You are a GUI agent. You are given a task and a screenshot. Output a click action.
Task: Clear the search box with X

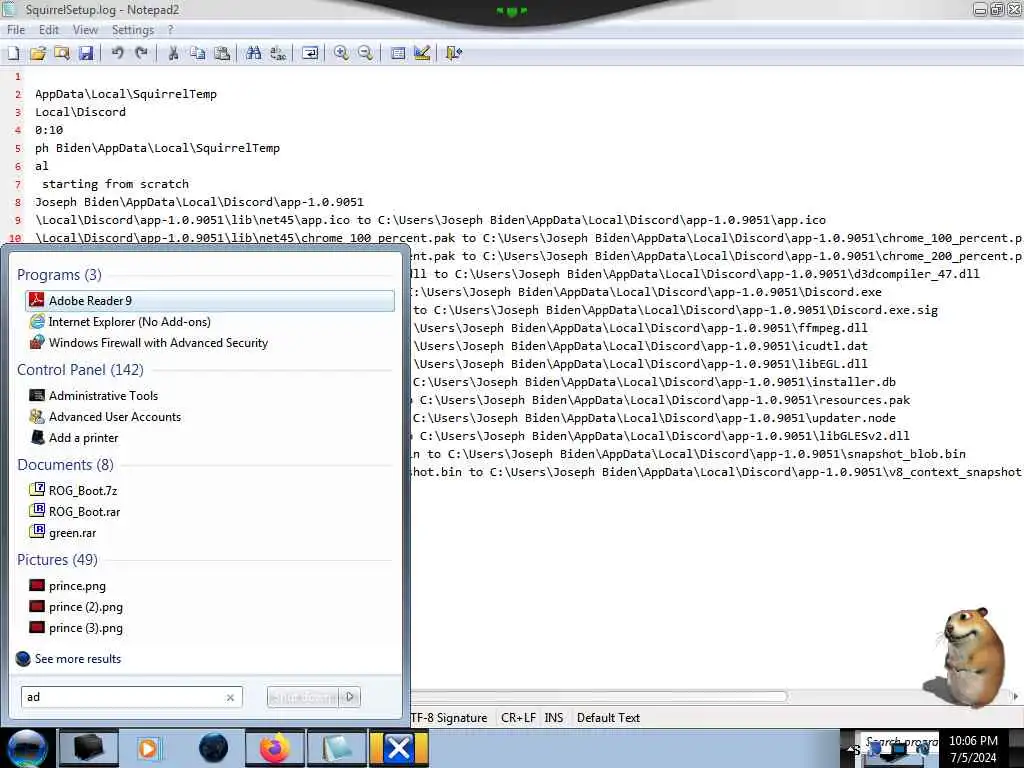(231, 697)
